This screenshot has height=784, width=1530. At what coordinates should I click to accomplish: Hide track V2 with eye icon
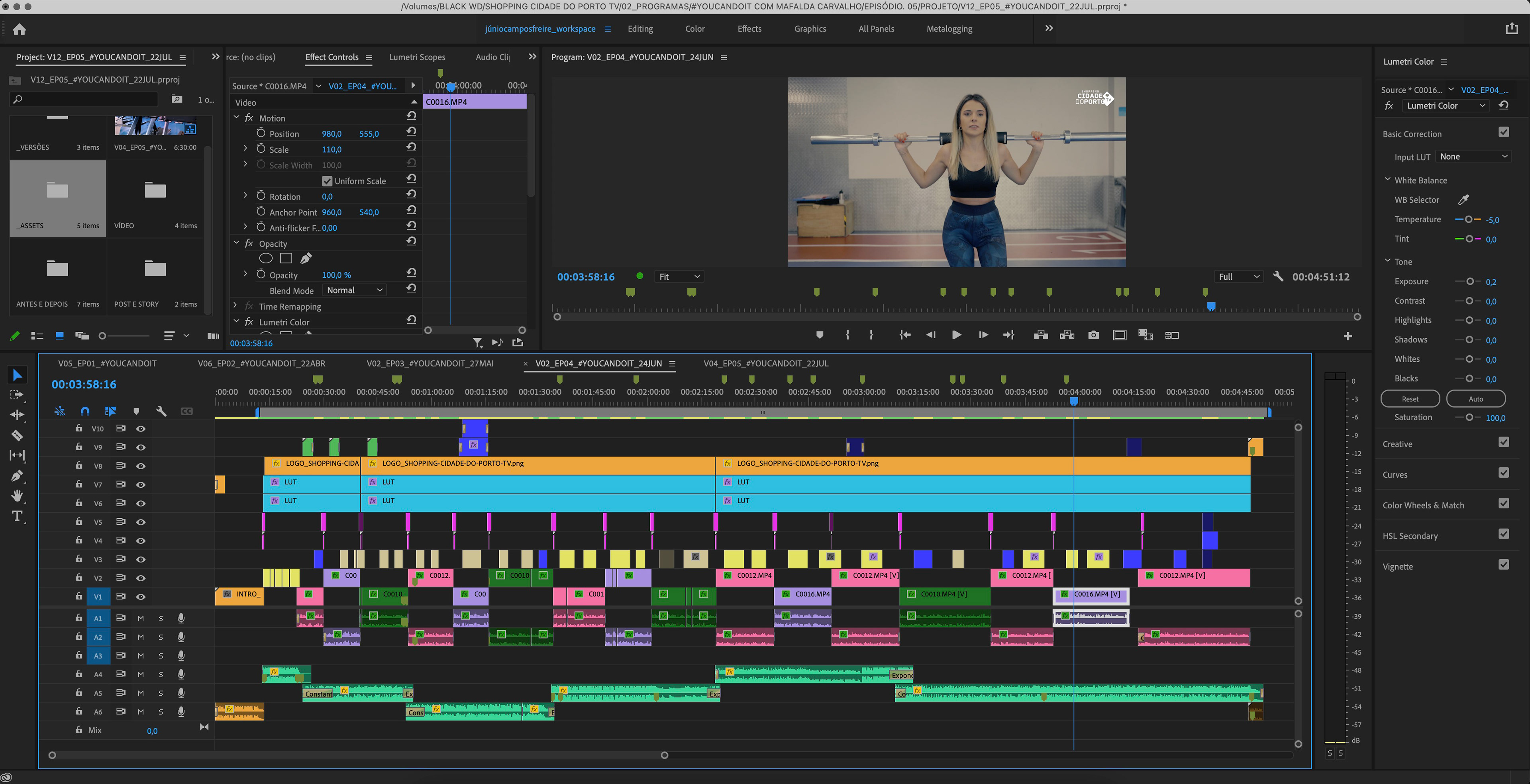point(141,578)
